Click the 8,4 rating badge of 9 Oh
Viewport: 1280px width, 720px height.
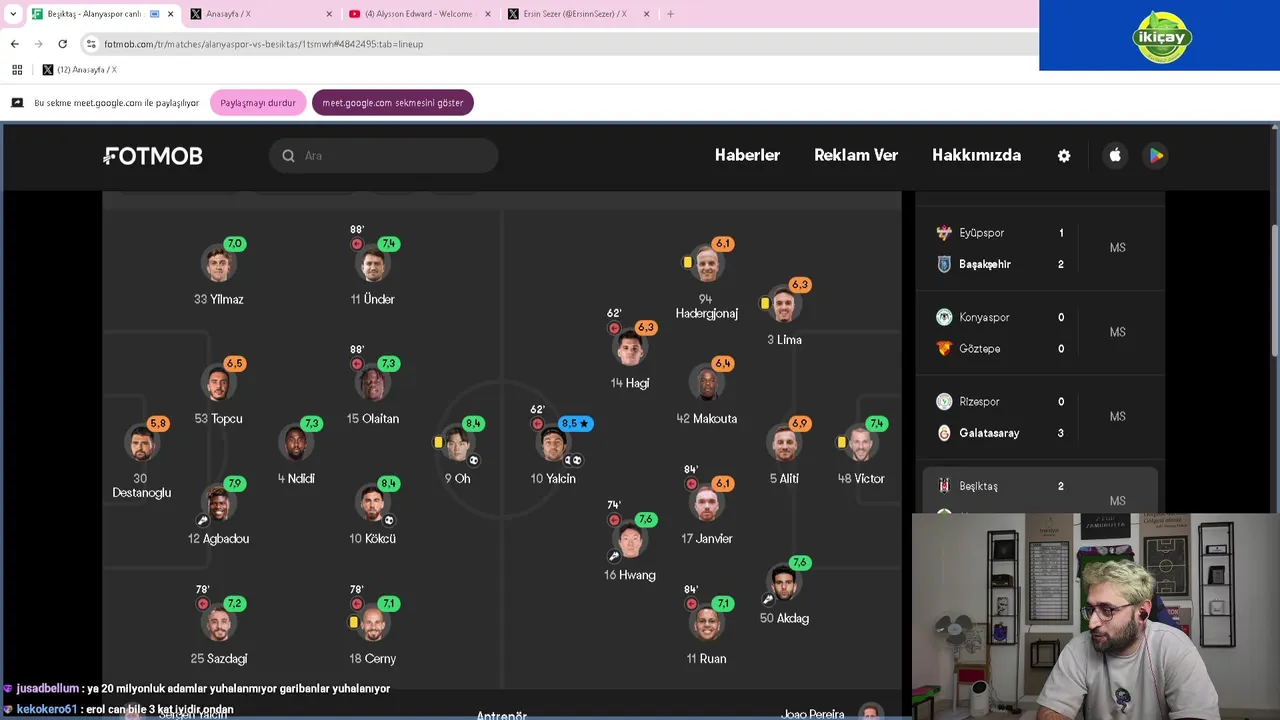472,424
